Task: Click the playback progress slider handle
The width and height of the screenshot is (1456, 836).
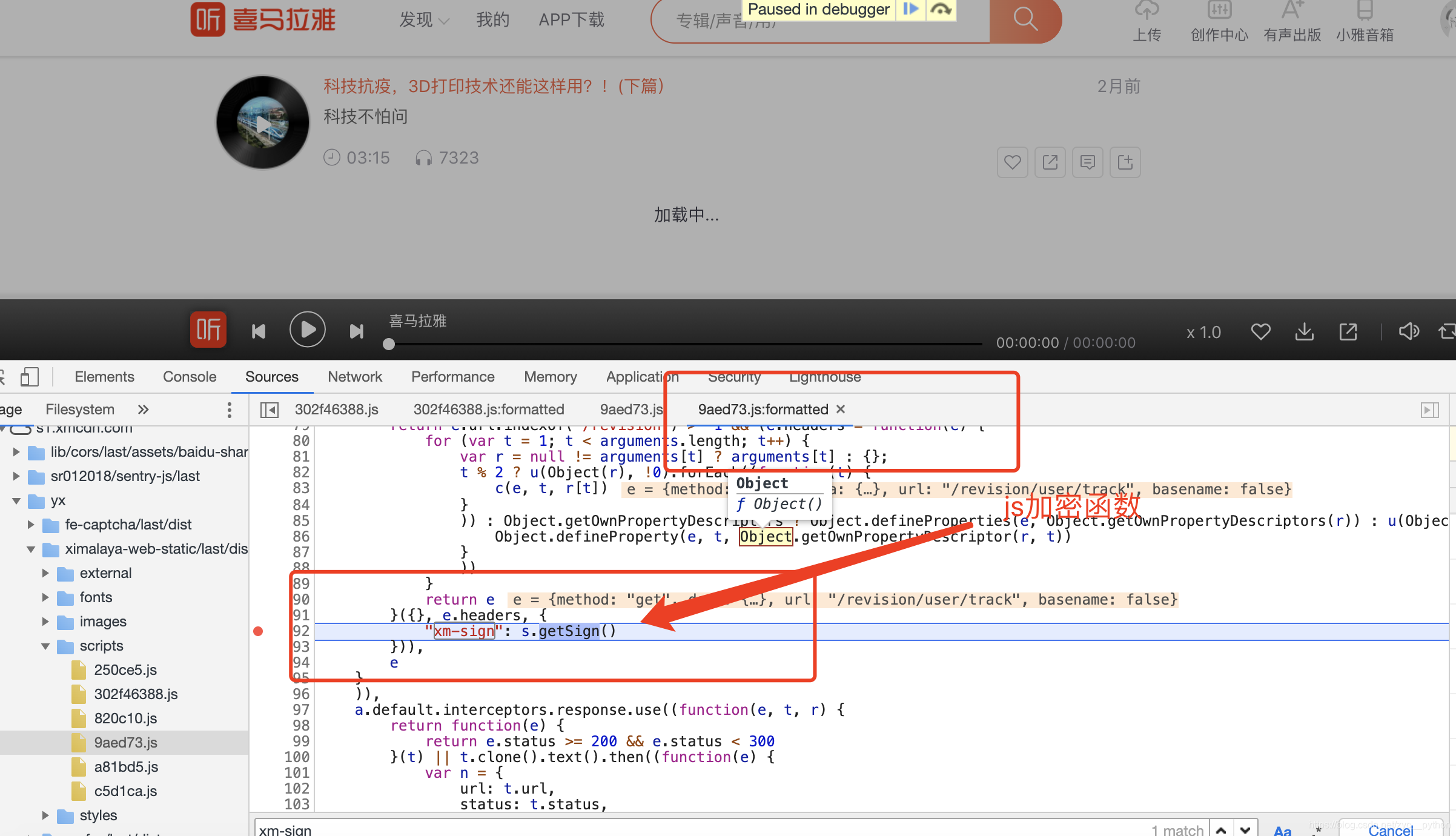Action: [389, 344]
